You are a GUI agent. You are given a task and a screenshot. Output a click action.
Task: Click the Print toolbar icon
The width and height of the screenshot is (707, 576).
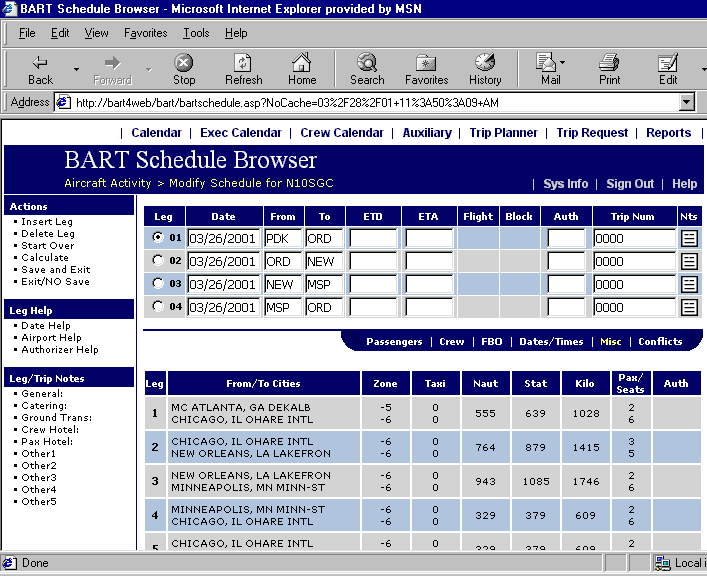(610, 69)
